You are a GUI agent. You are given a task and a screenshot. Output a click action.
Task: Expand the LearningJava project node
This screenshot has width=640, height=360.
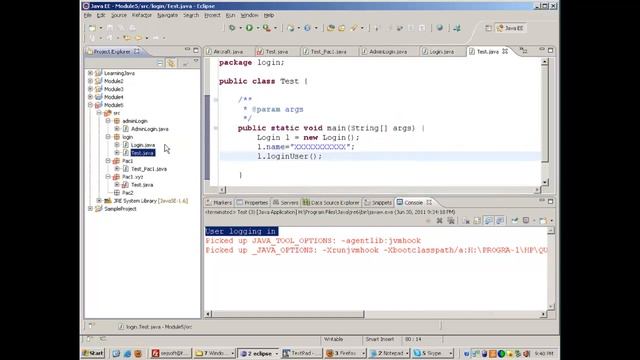tap(91, 73)
